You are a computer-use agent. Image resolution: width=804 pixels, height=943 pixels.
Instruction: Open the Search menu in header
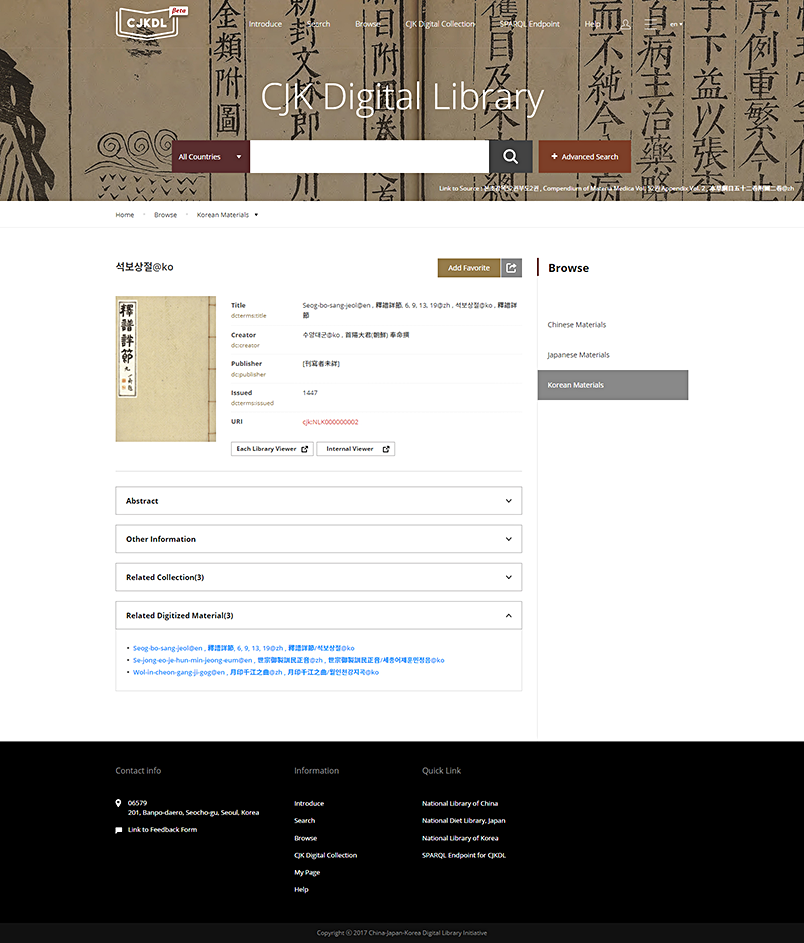[x=319, y=24]
